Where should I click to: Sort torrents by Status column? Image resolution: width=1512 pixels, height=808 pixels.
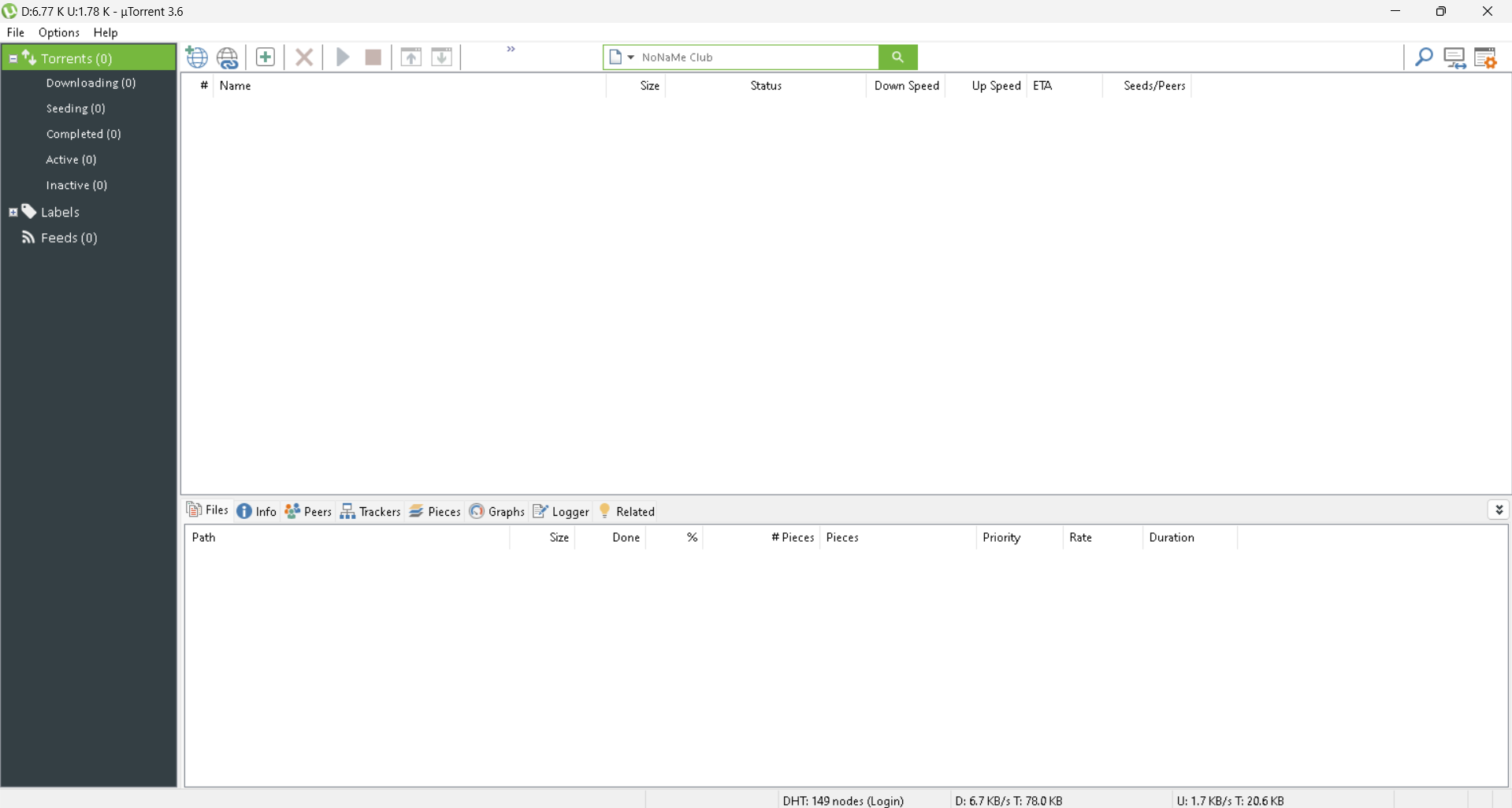click(x=766, y=86)
